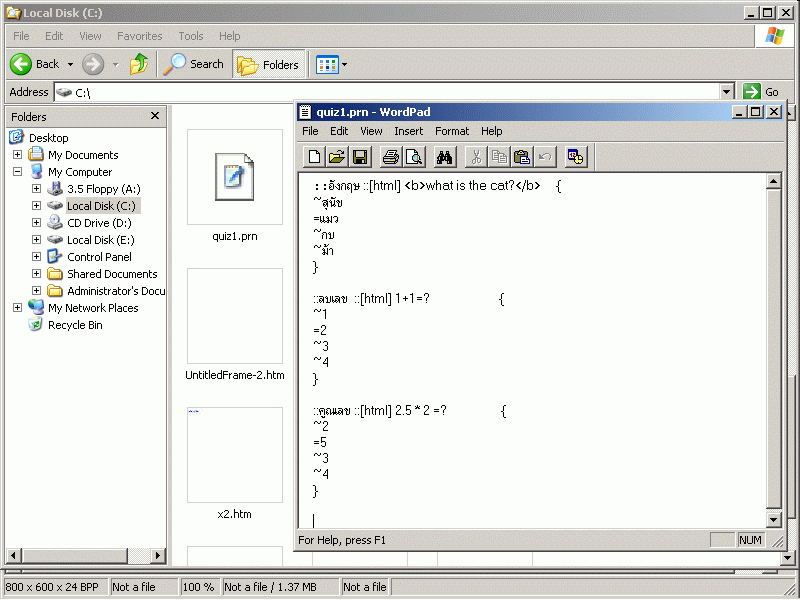Save the document using the floppy disk icon
The width and height of the screenshot is (800, 600).
click(360, 156)
